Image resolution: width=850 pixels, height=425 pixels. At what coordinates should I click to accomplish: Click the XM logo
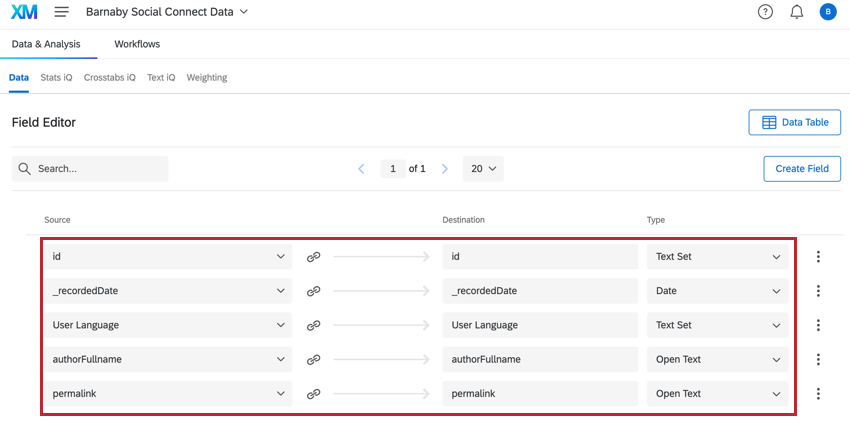[24, 12]
